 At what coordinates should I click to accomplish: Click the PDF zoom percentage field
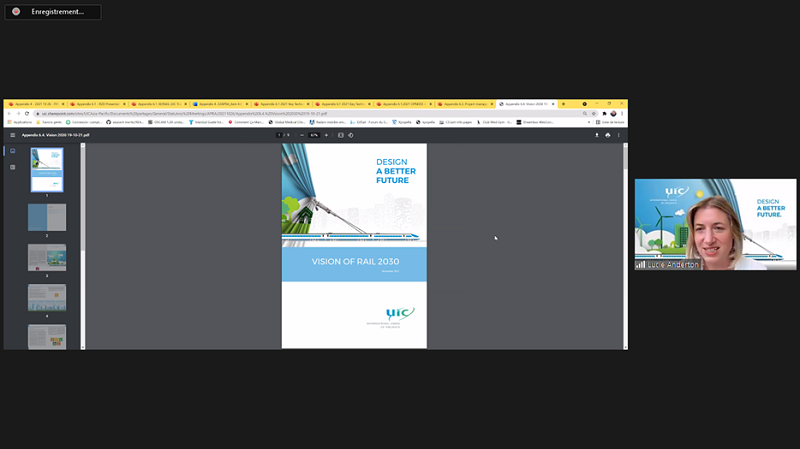(x=314, y=135)
